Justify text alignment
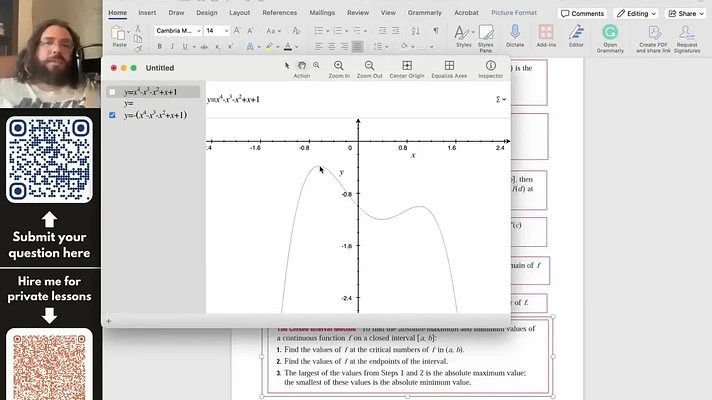The width and height of the screenshot is (712, 400). (x=357, y=46)
